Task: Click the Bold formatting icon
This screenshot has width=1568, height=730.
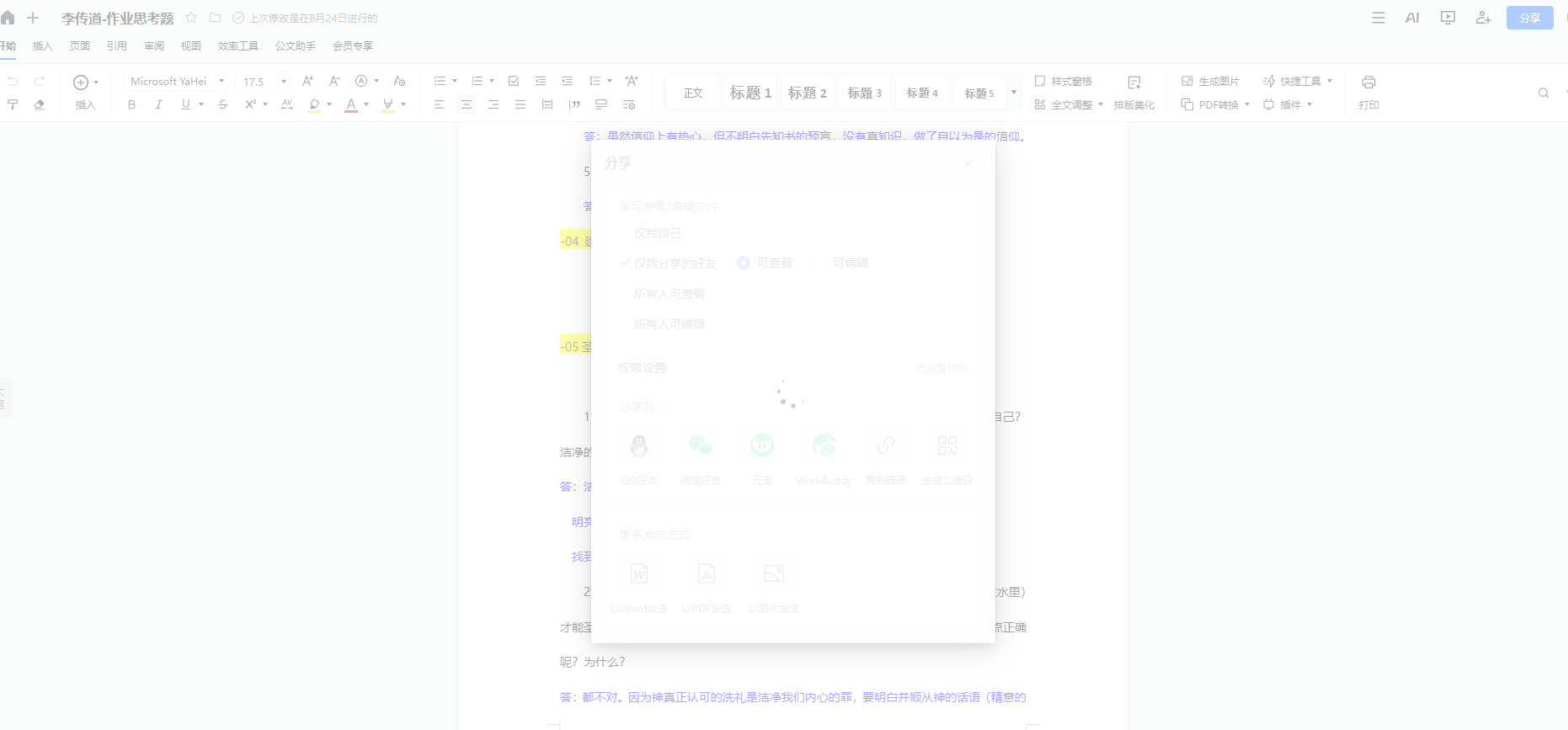Action: pyautogui.click(x=131, y=104)
